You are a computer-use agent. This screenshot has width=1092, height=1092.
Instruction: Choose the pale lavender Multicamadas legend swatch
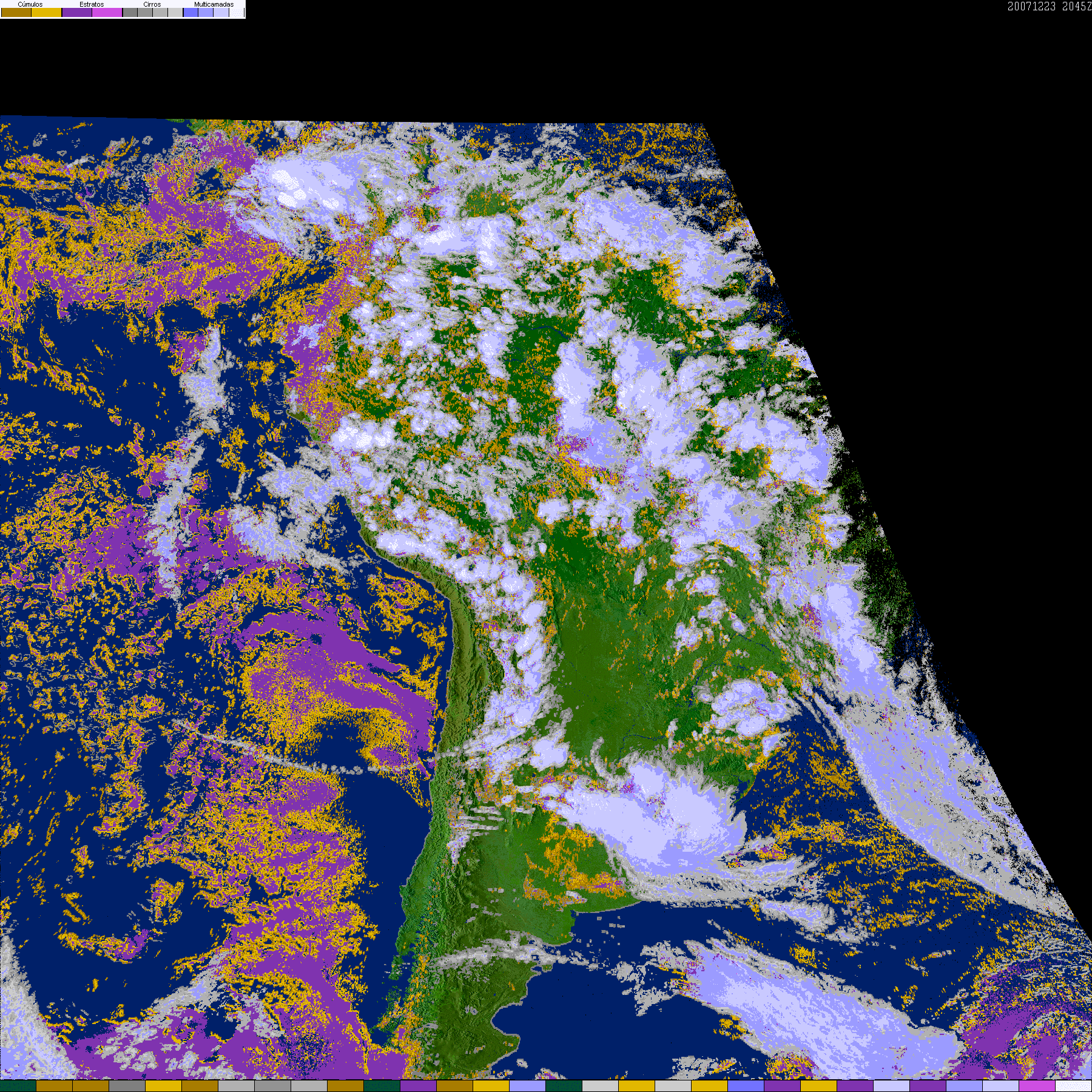(221, 12)
